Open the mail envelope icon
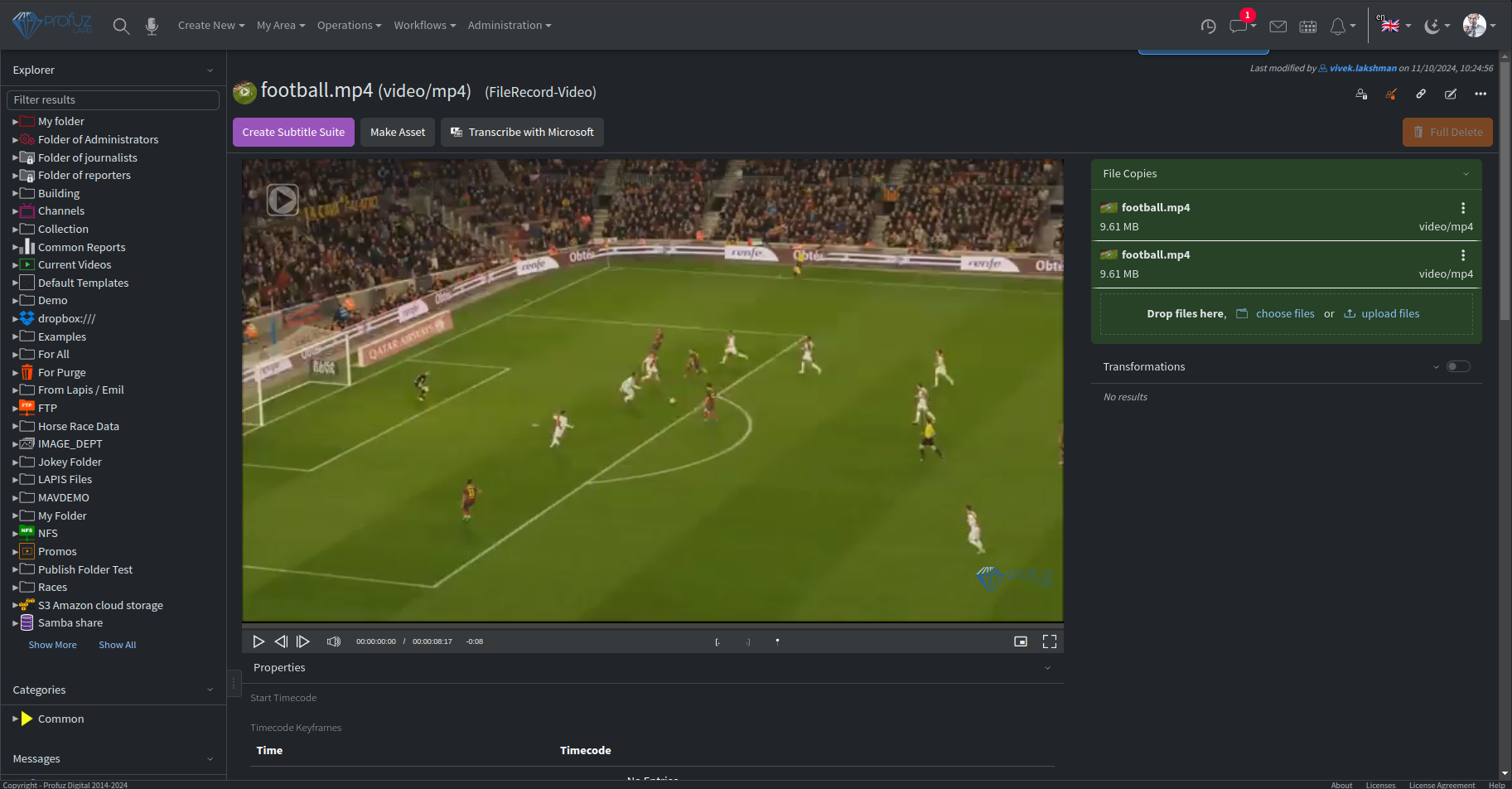Screen dimensions: 1512x789 (1278, 27)
